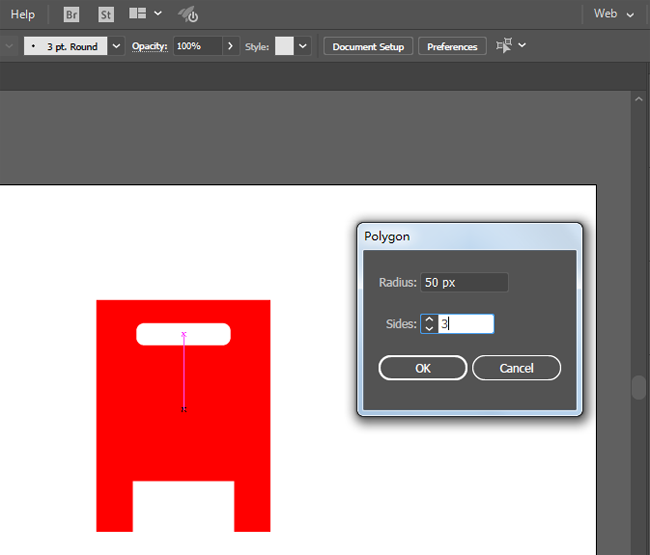This screenshot has width=650, height=555.
Task: Open the Help menu
Action: click(x=22, y=14)
